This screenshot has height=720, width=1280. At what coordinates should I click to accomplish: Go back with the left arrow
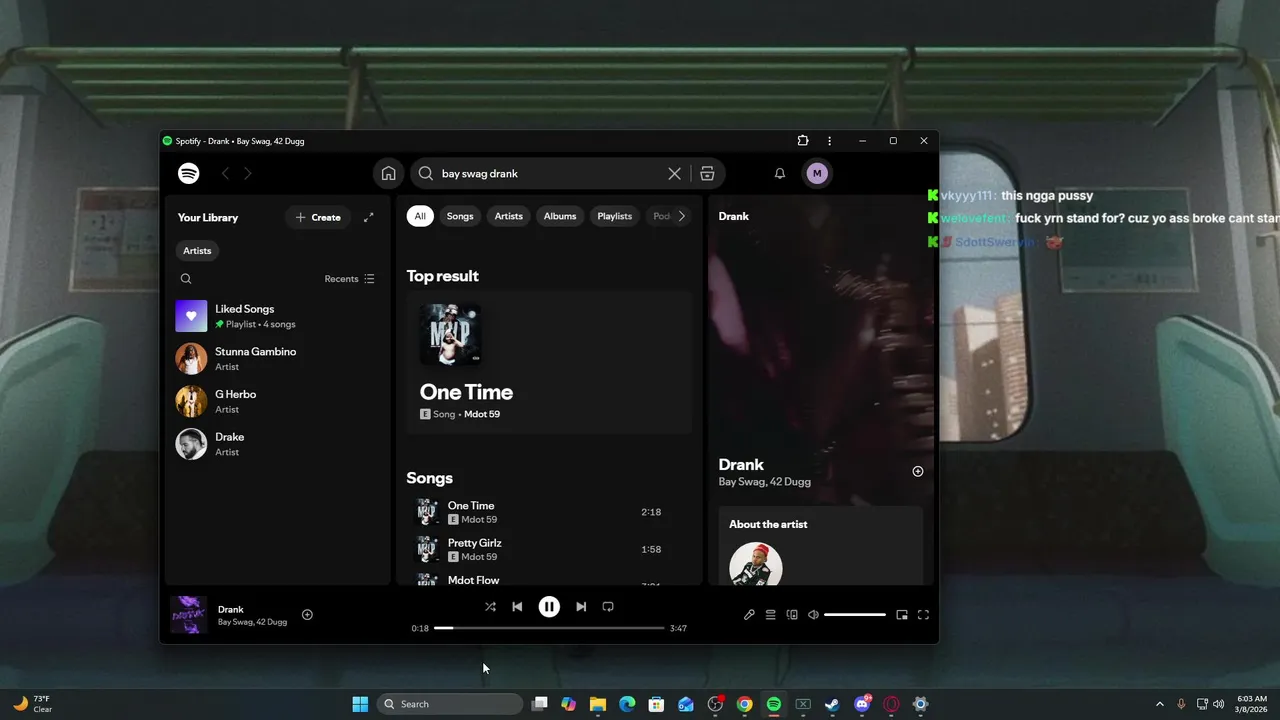point(225,173)
